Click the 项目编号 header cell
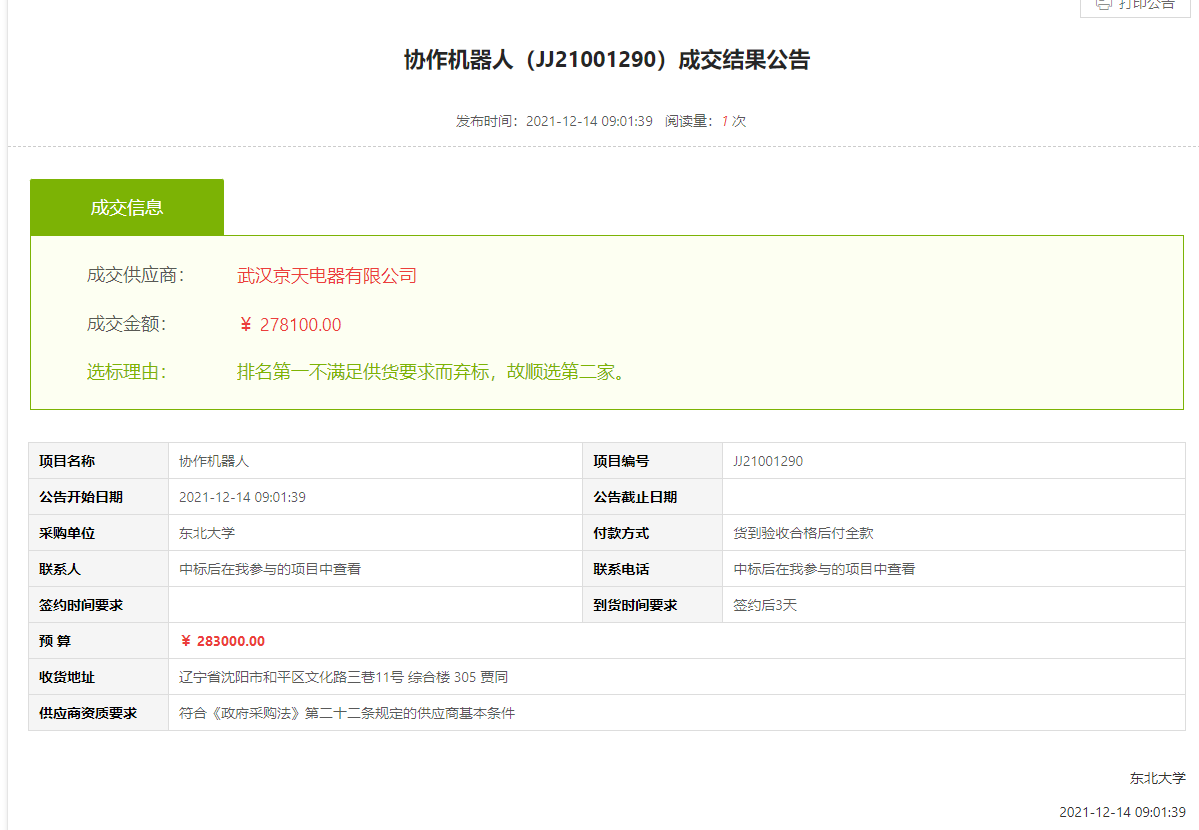Image resolution: width=1199 pixels, height=830 pixels. click(x=652, y=461)
